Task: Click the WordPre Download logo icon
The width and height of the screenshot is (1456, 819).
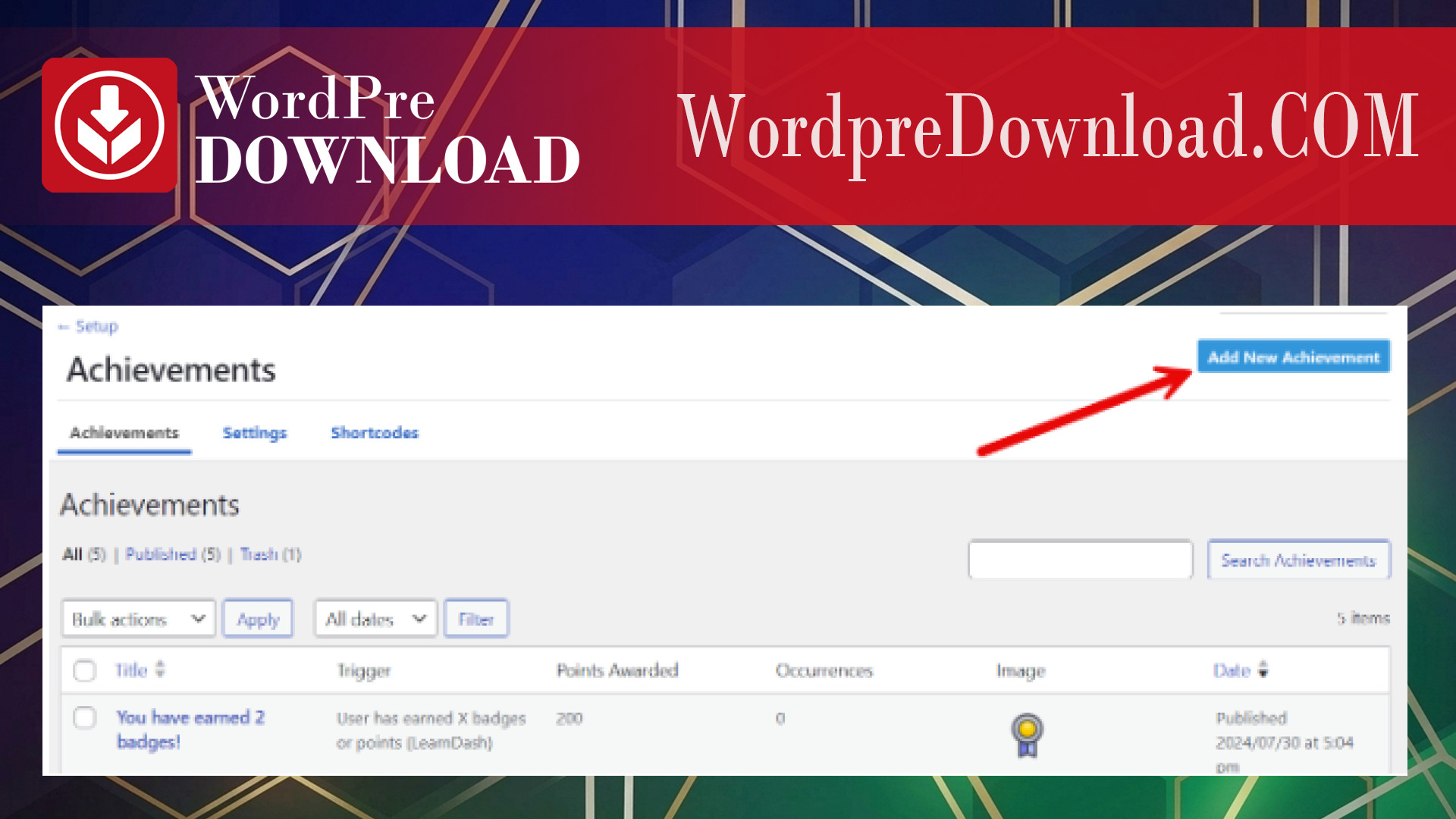Action: tap(110, 125)
